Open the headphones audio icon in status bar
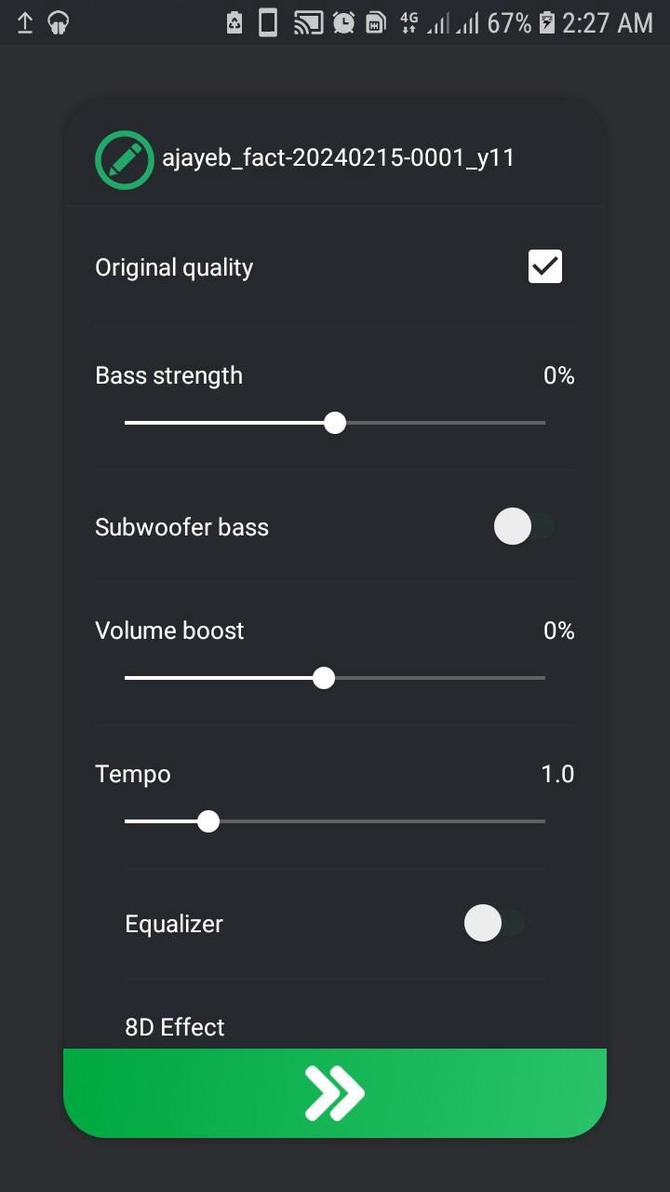This screenshot has height=1192, width=670. [x=57, y=22]
